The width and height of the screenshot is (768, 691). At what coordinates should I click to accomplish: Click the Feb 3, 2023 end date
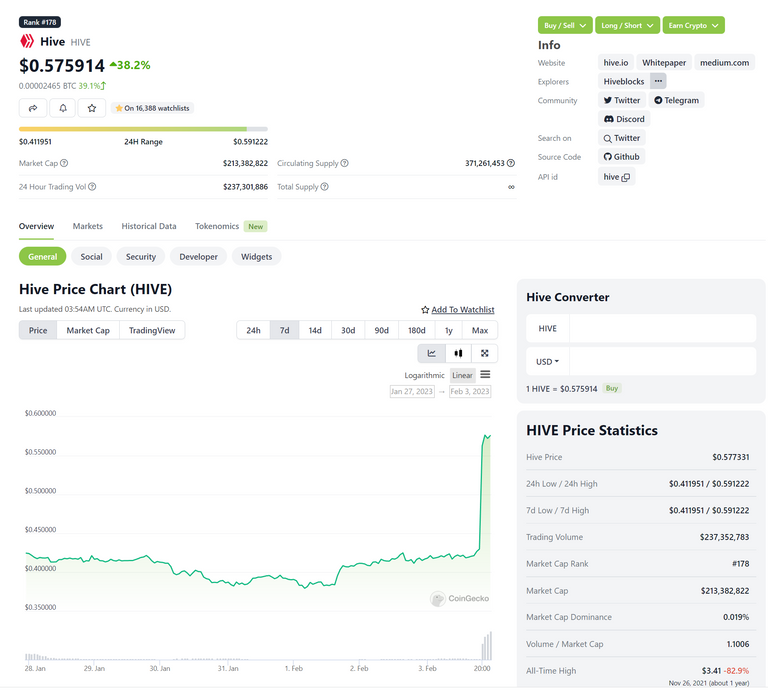pos(470,392)
